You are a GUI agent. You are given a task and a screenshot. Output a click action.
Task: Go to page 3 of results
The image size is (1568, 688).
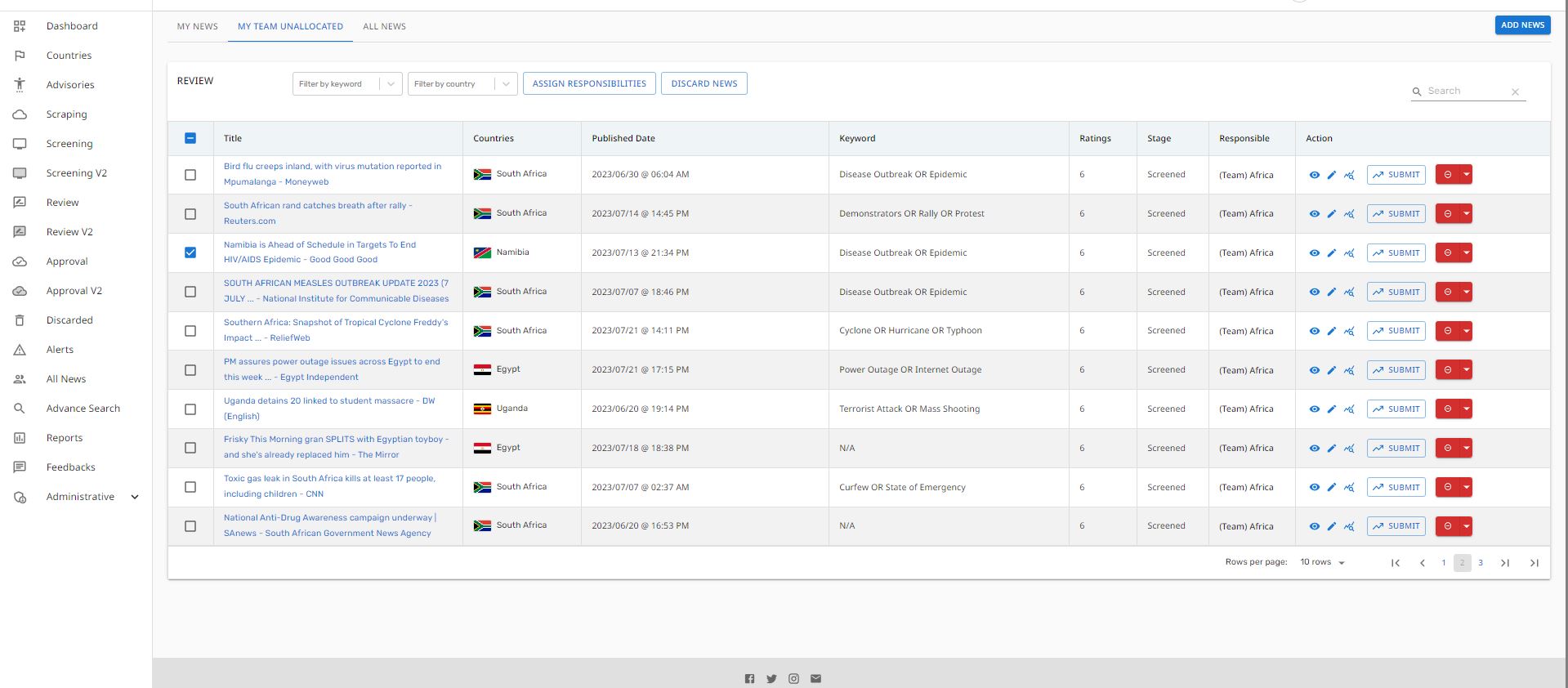[1481, 563]
